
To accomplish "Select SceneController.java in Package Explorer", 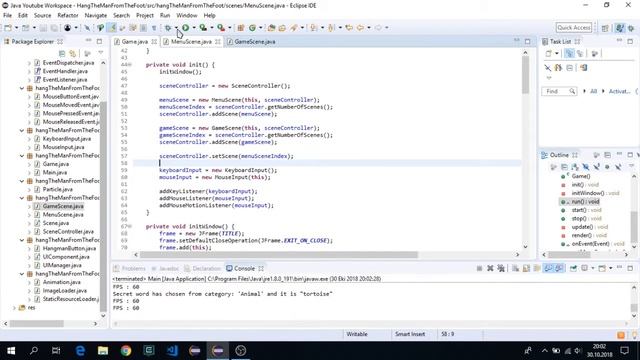I will (68, 231).
